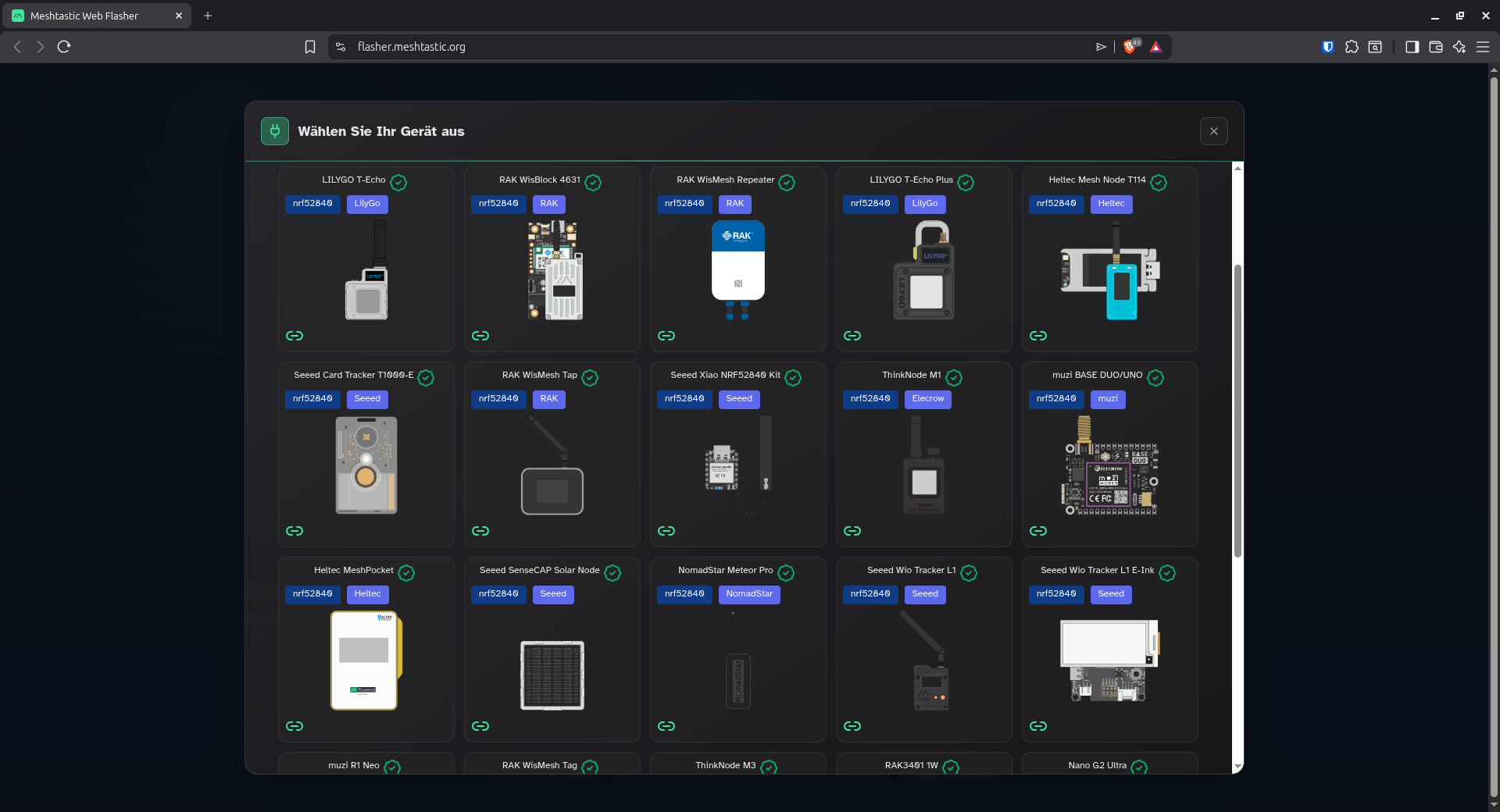Toggle the browser sidebar panel icon
1500x812 pixels.
click(x=1412, y=47)
